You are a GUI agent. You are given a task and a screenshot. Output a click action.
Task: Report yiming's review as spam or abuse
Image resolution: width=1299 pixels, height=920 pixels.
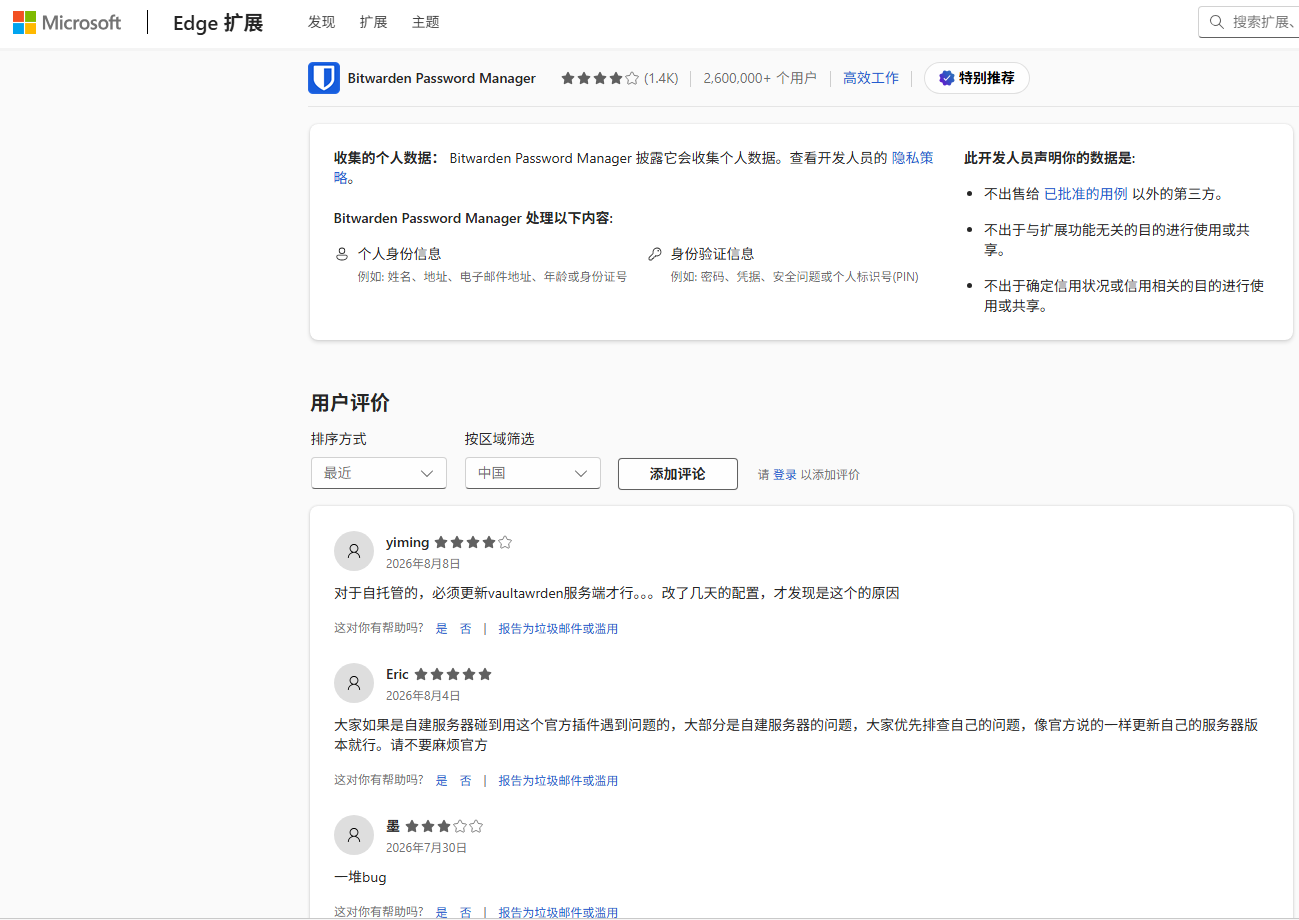(558, 629)
